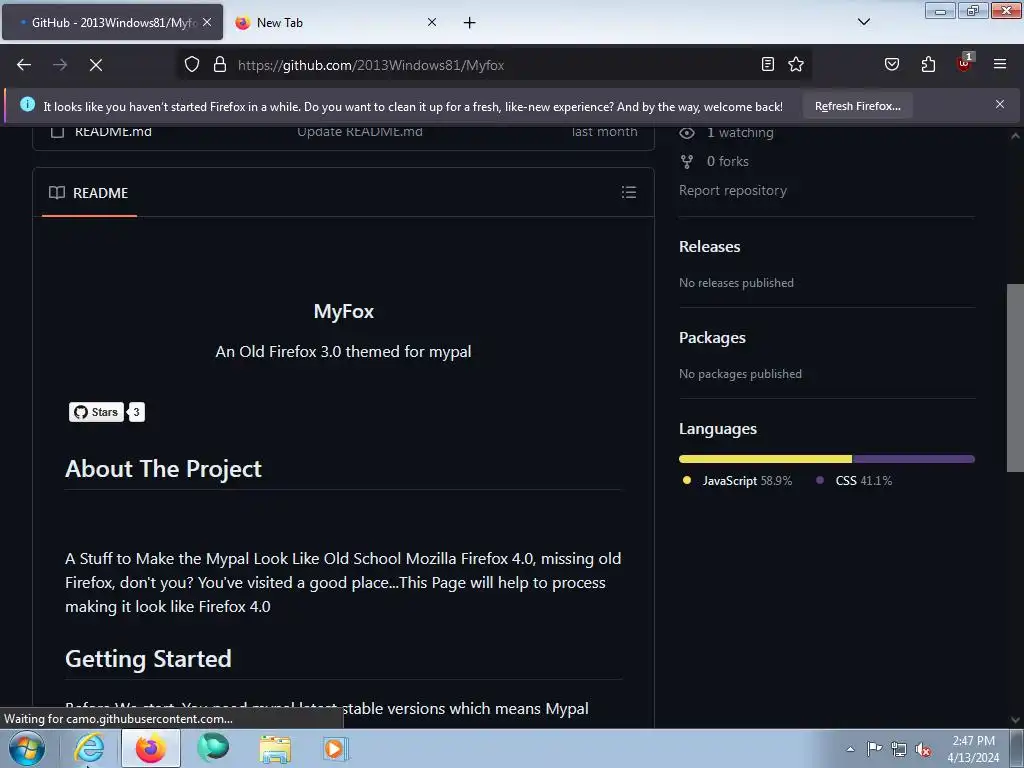Click the 'last month' commit date
Image resolution: width=1024 pixels, height=768 pixels.
point(605,131)
